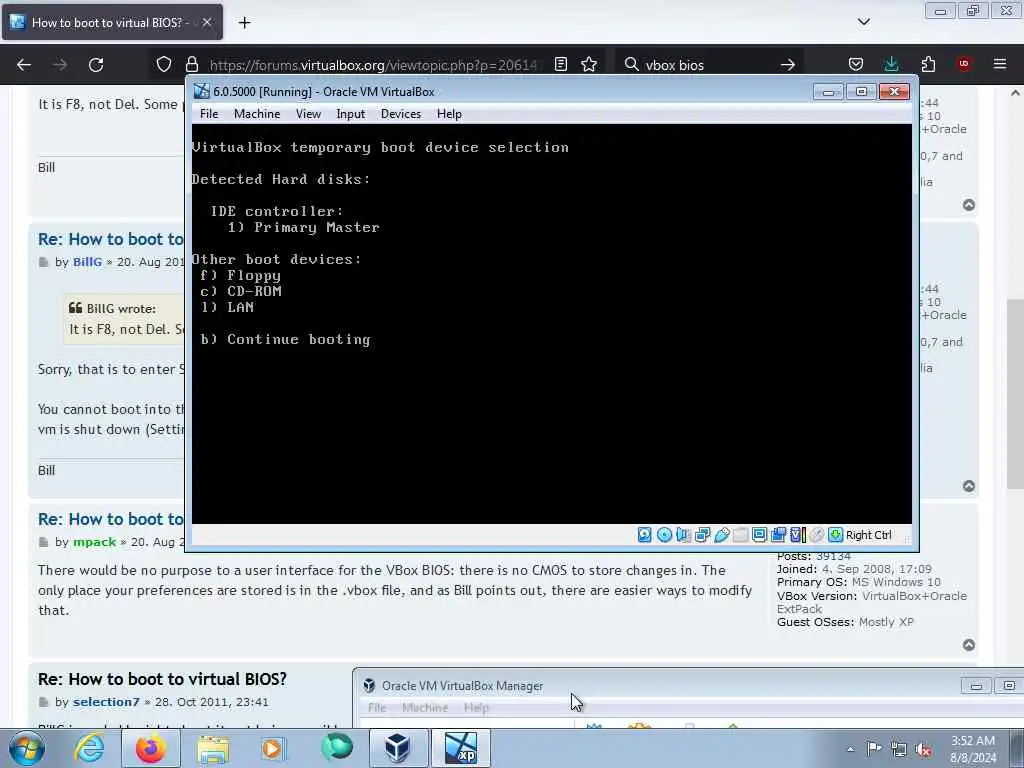Switch to Firefox from the taskbar

click(x=150, y=748)
